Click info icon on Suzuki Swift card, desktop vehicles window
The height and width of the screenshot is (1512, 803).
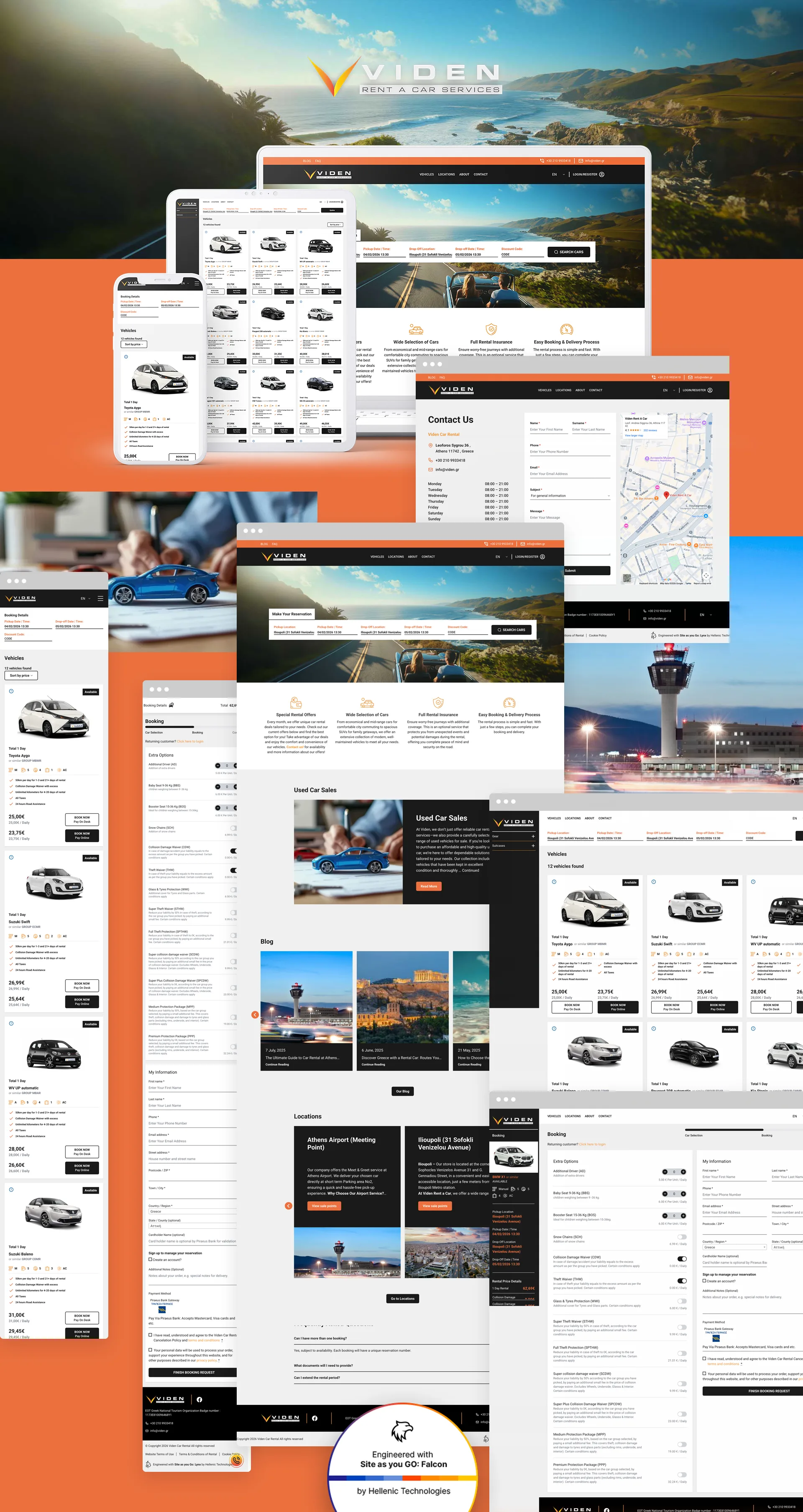click(x=653, y=882)
